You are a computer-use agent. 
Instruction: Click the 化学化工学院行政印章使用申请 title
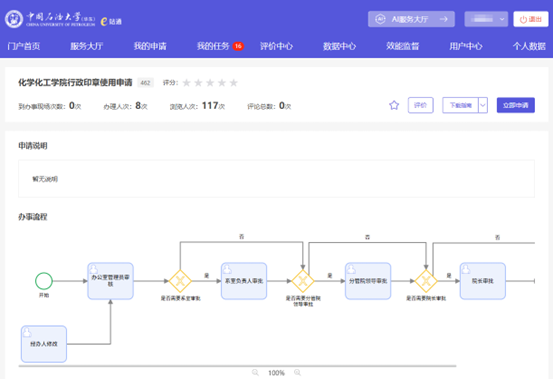(75, 83)
